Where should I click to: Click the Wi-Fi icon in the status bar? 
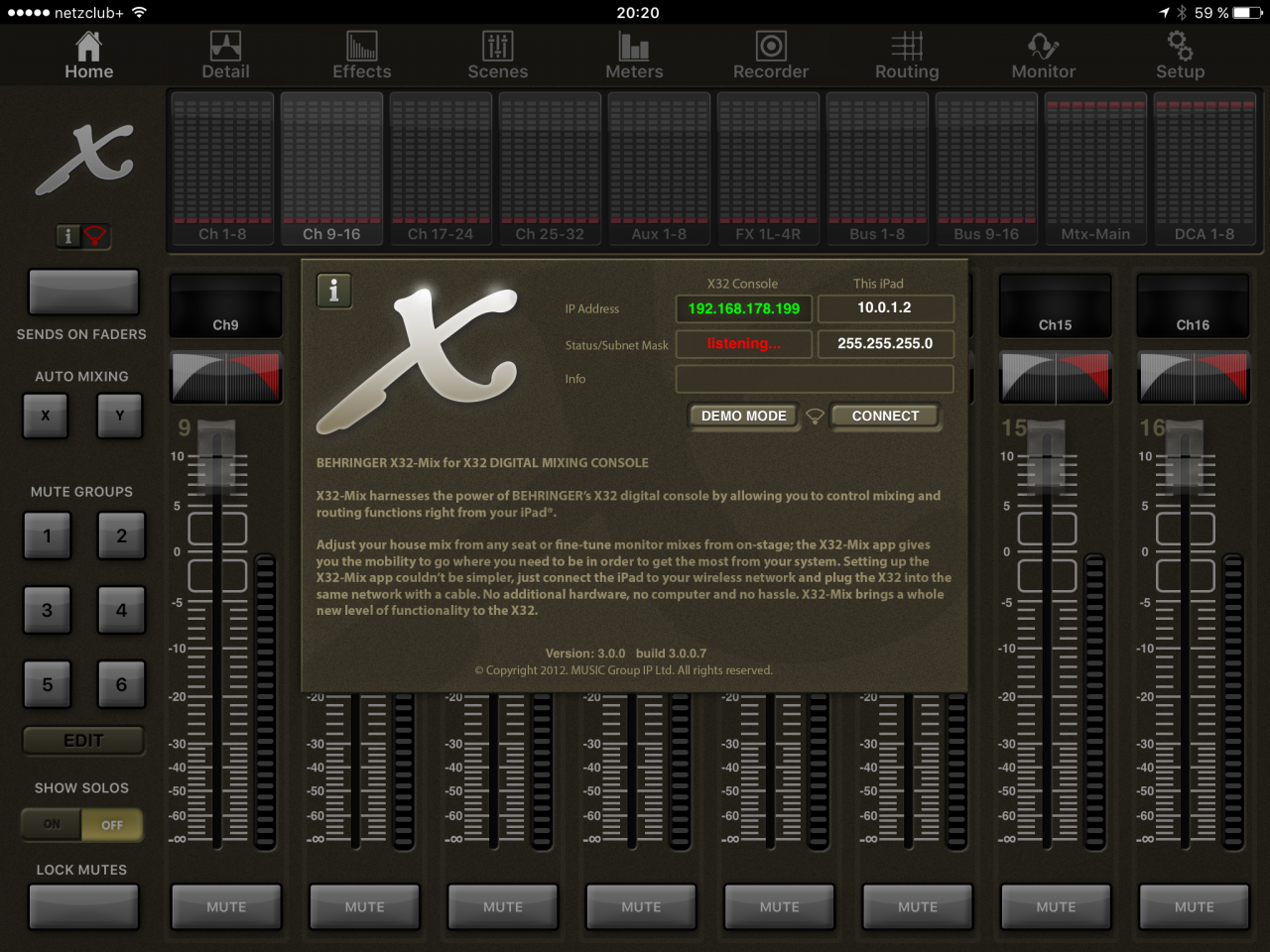click(139, 13)
